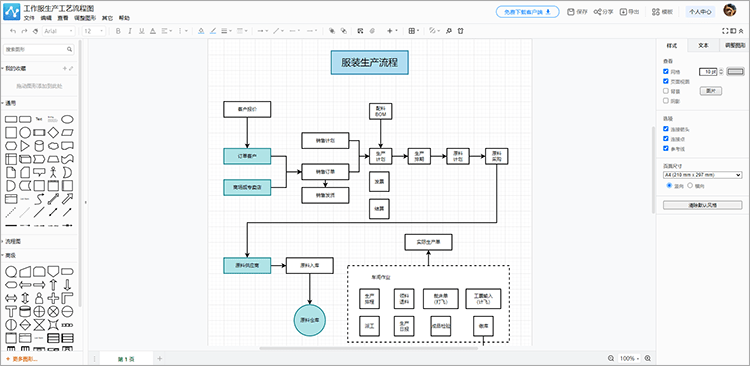Viewport: 750px width, 366px height.
Task: Click the find magnifier icon in toolbar
Action: click(449, 31)
